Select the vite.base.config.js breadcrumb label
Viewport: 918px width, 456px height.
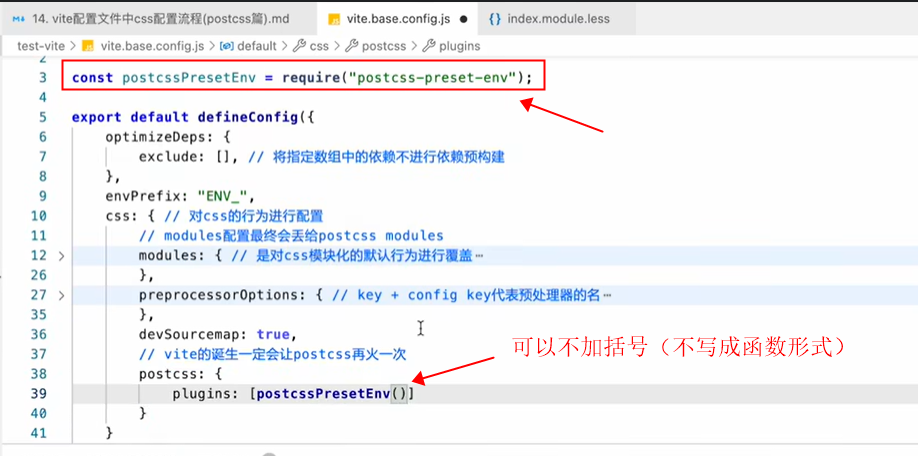tap(152, 46)
